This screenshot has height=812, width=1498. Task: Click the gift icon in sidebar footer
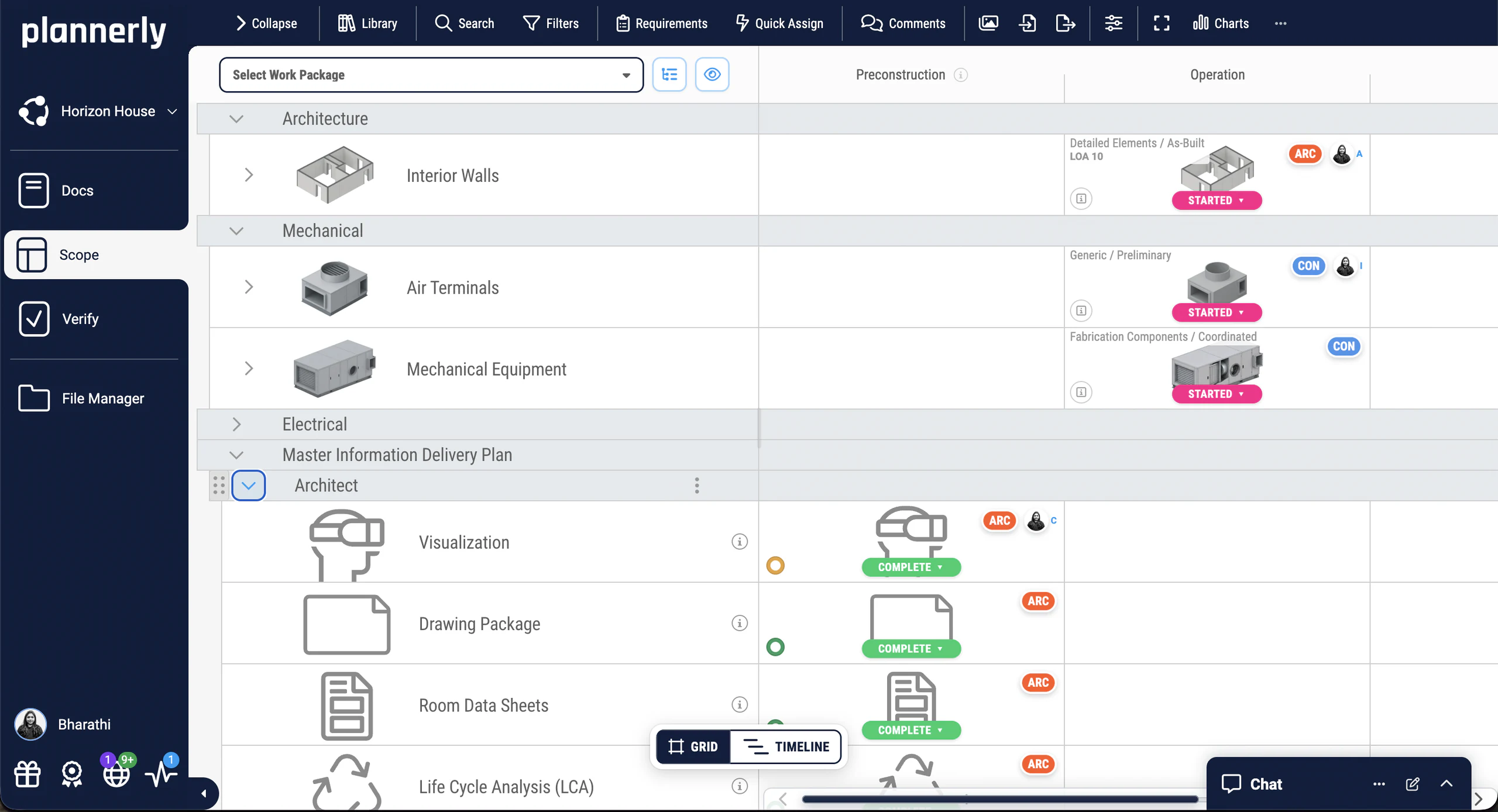28,774
